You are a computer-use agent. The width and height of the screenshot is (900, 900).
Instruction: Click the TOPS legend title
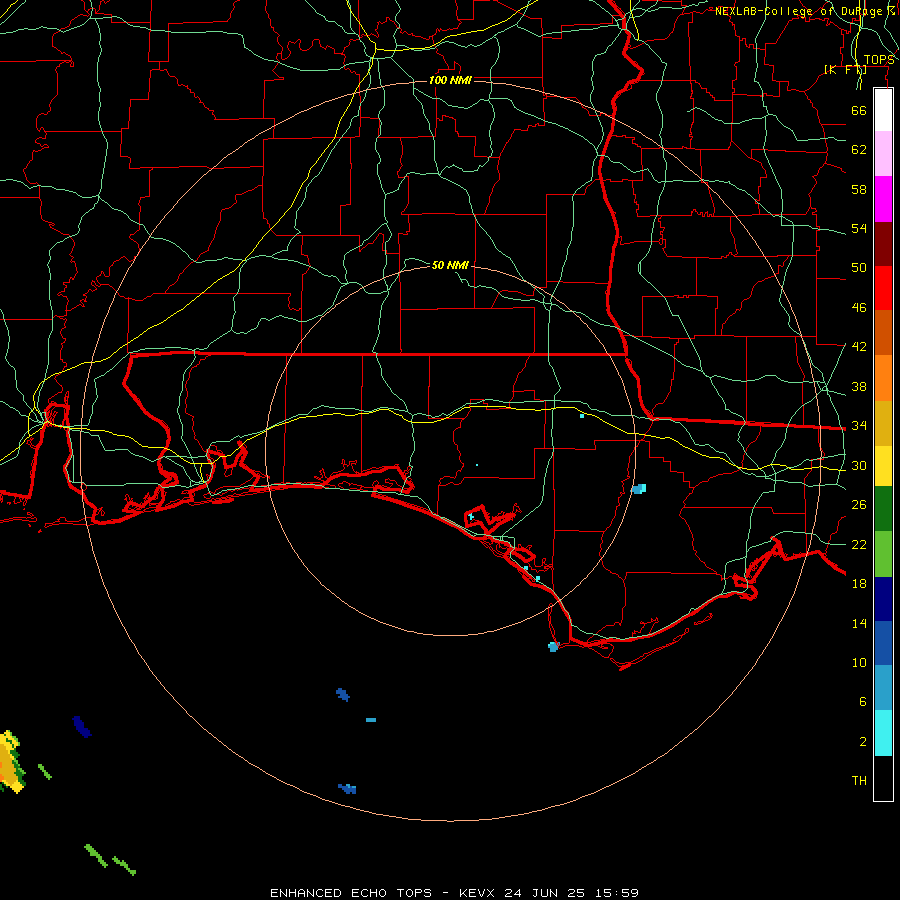(879, 59)
